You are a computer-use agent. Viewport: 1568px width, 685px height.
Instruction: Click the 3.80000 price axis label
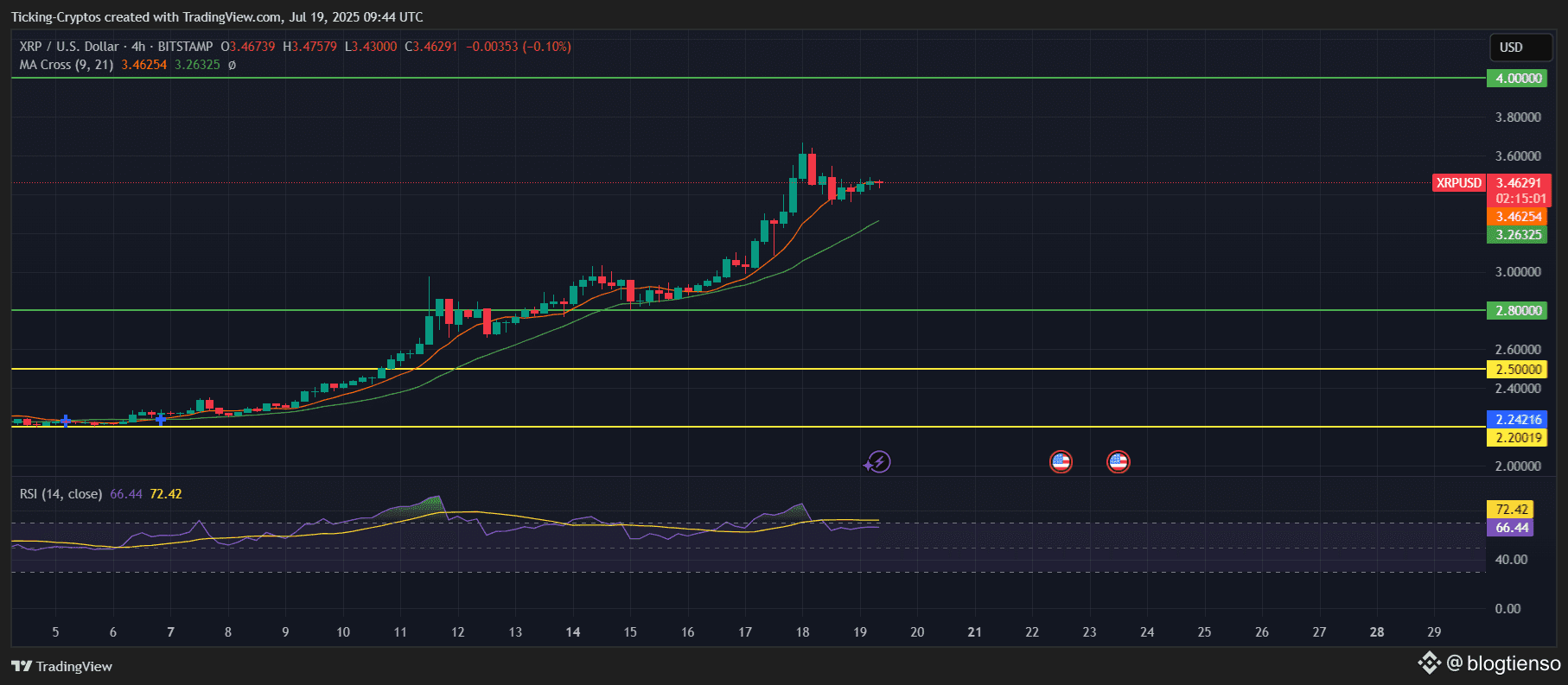point(1518,117)
